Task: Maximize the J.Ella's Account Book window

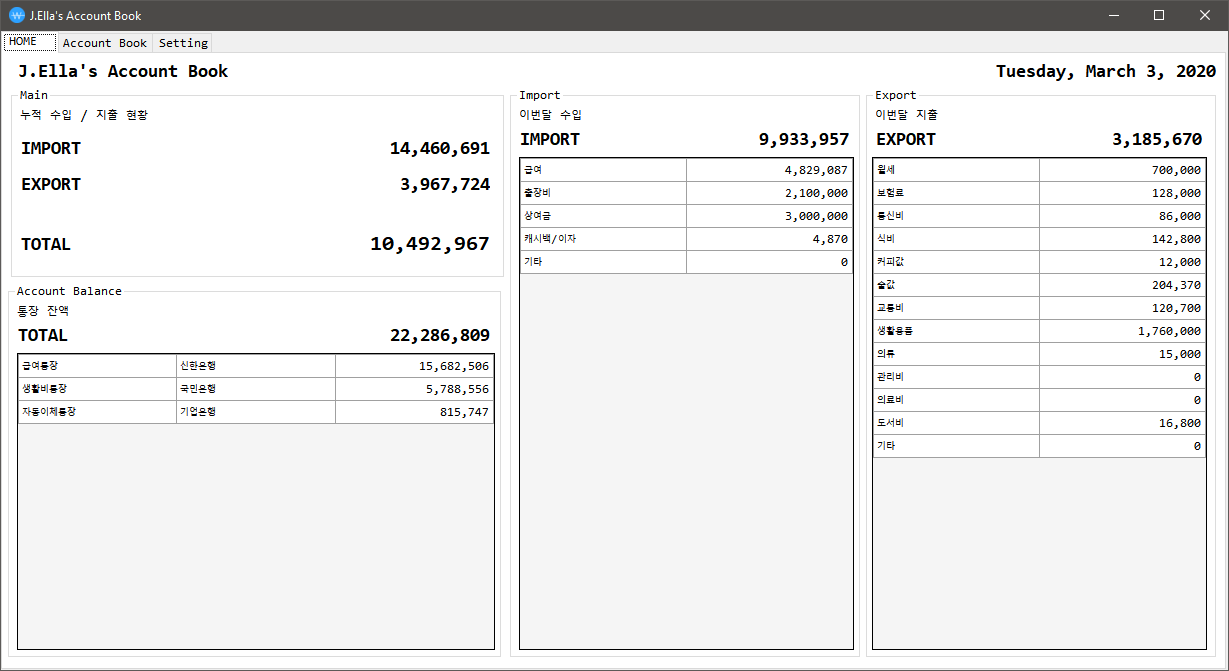Action: coord(1159,15)
